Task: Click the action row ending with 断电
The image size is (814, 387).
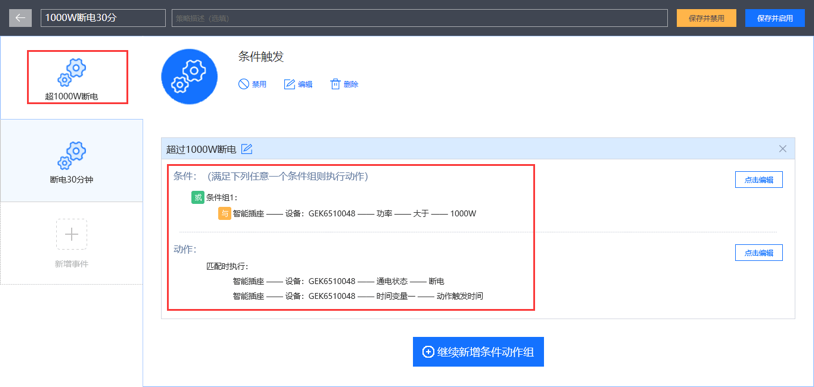Action: tap(338, 281)
